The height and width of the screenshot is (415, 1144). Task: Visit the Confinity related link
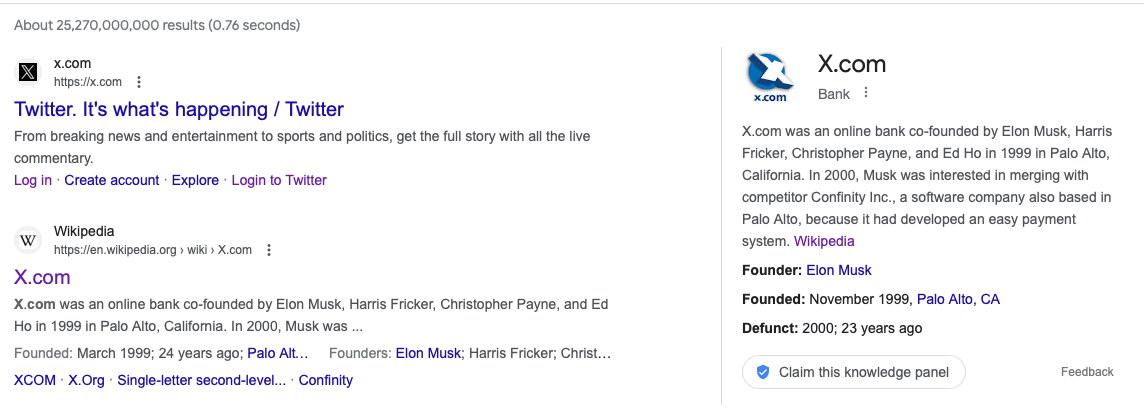(326, 380)
